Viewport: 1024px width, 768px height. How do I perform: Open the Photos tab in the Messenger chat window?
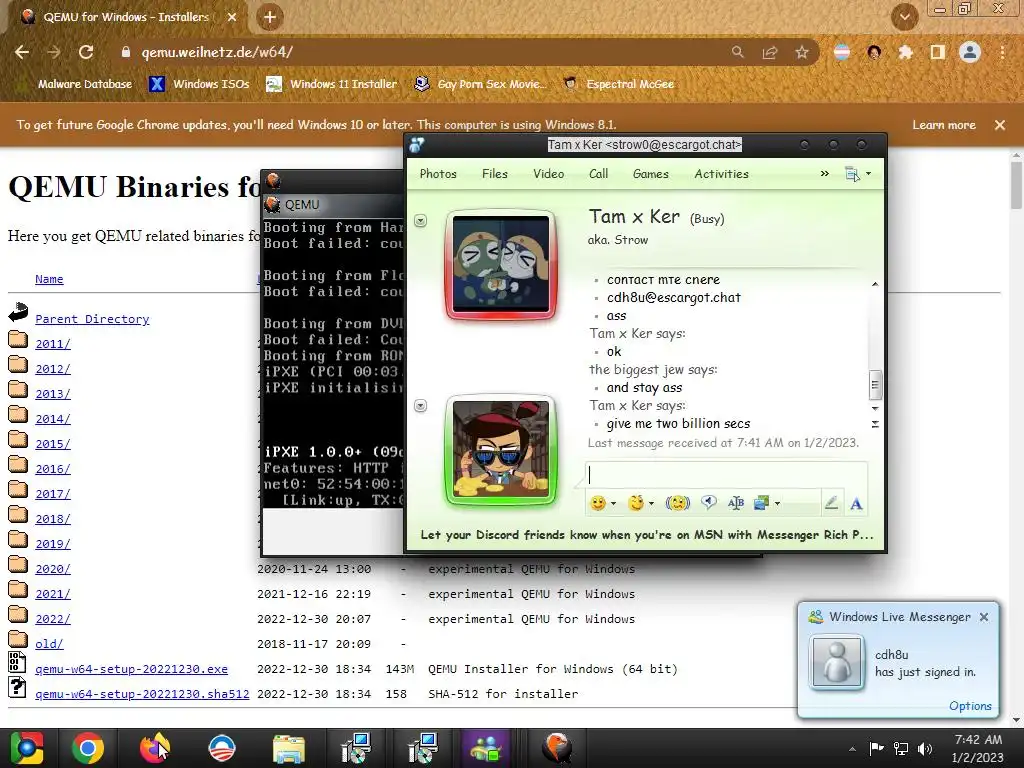[438, 174]
